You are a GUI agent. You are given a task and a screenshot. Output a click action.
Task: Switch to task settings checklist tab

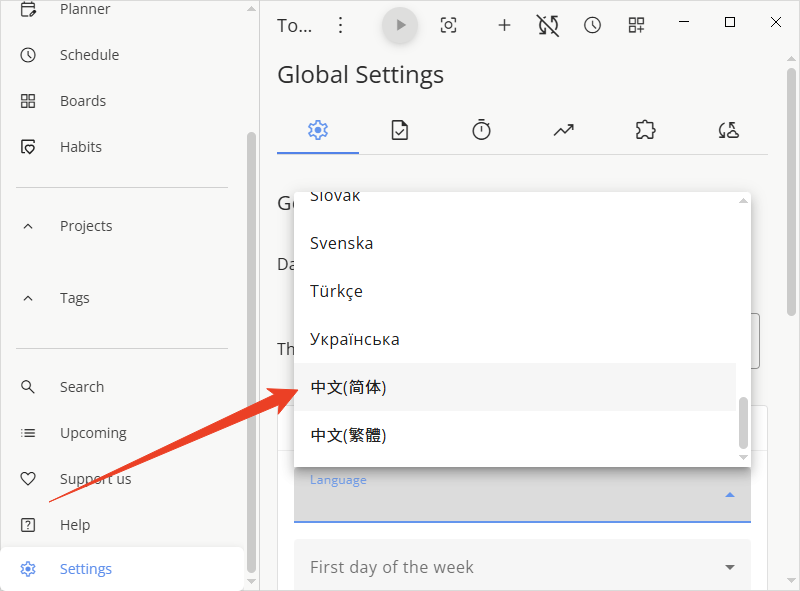tap(399, 130)
